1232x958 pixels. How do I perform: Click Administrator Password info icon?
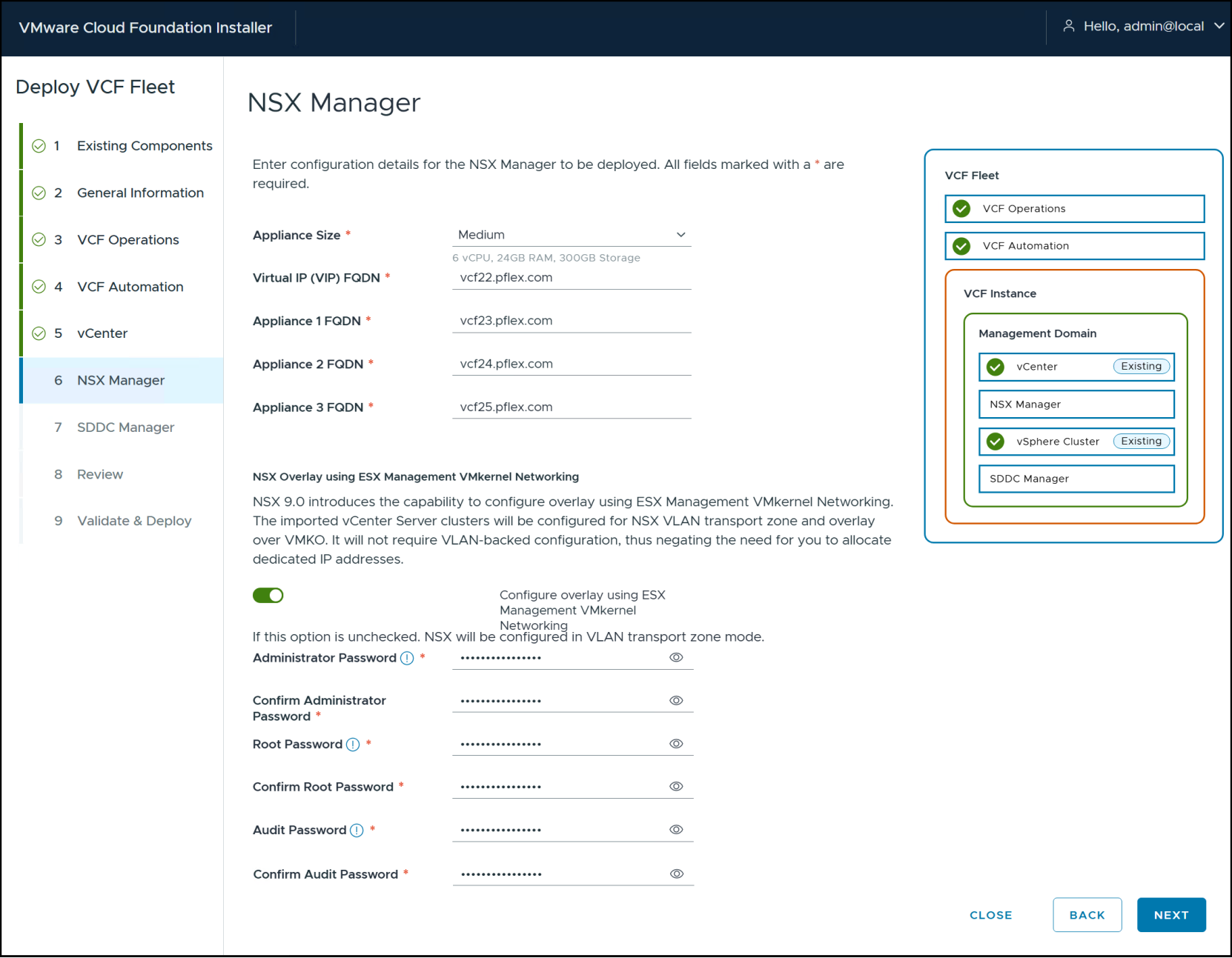pos(407,658)
